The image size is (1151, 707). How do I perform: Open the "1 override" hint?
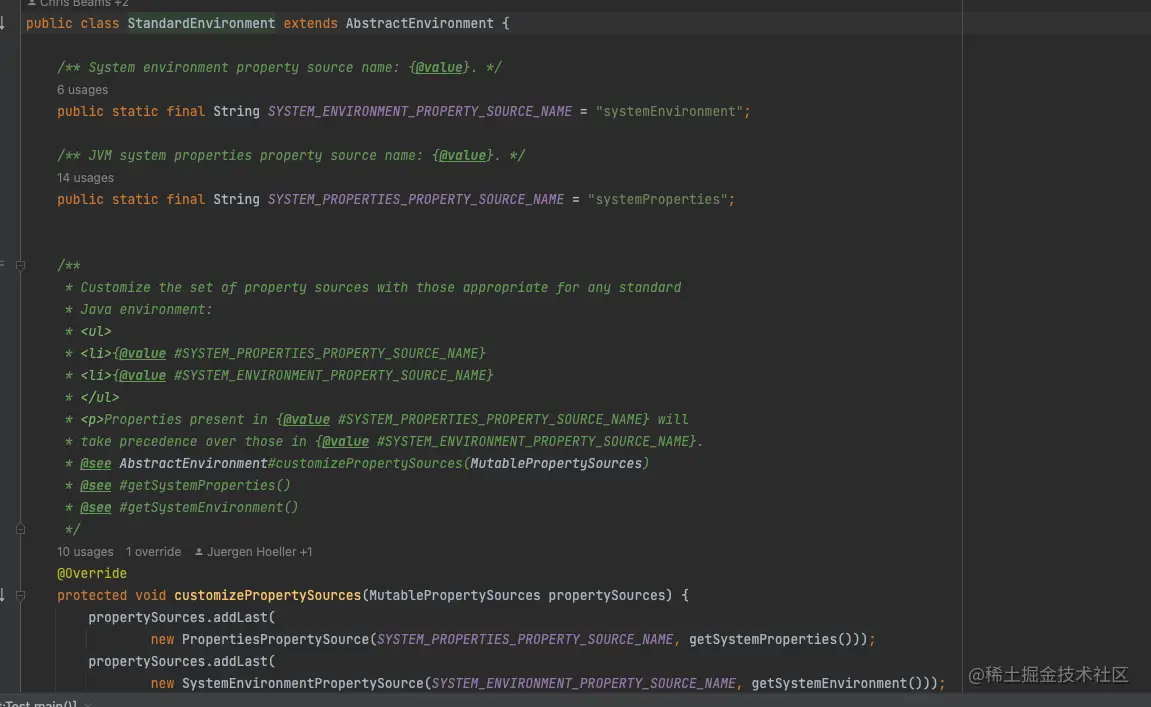click(x=153, y=551)
